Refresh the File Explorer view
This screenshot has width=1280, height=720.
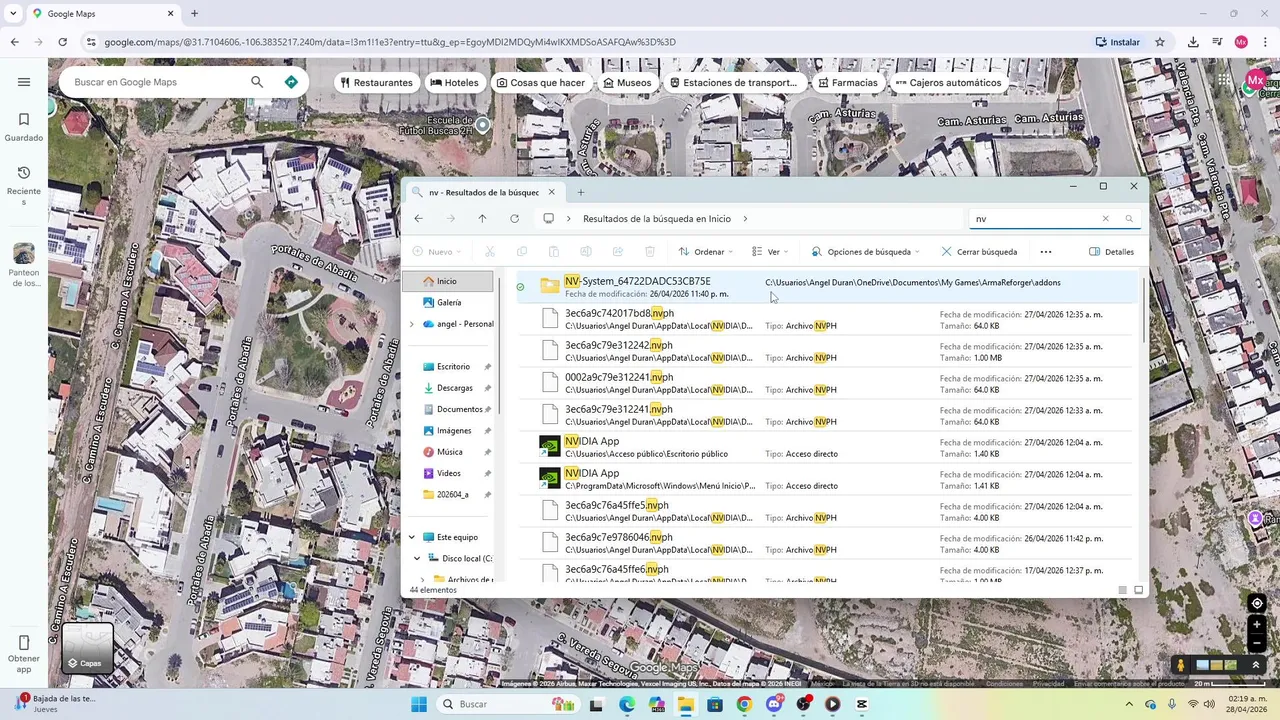pyautogui.click(x=514, y=219)
